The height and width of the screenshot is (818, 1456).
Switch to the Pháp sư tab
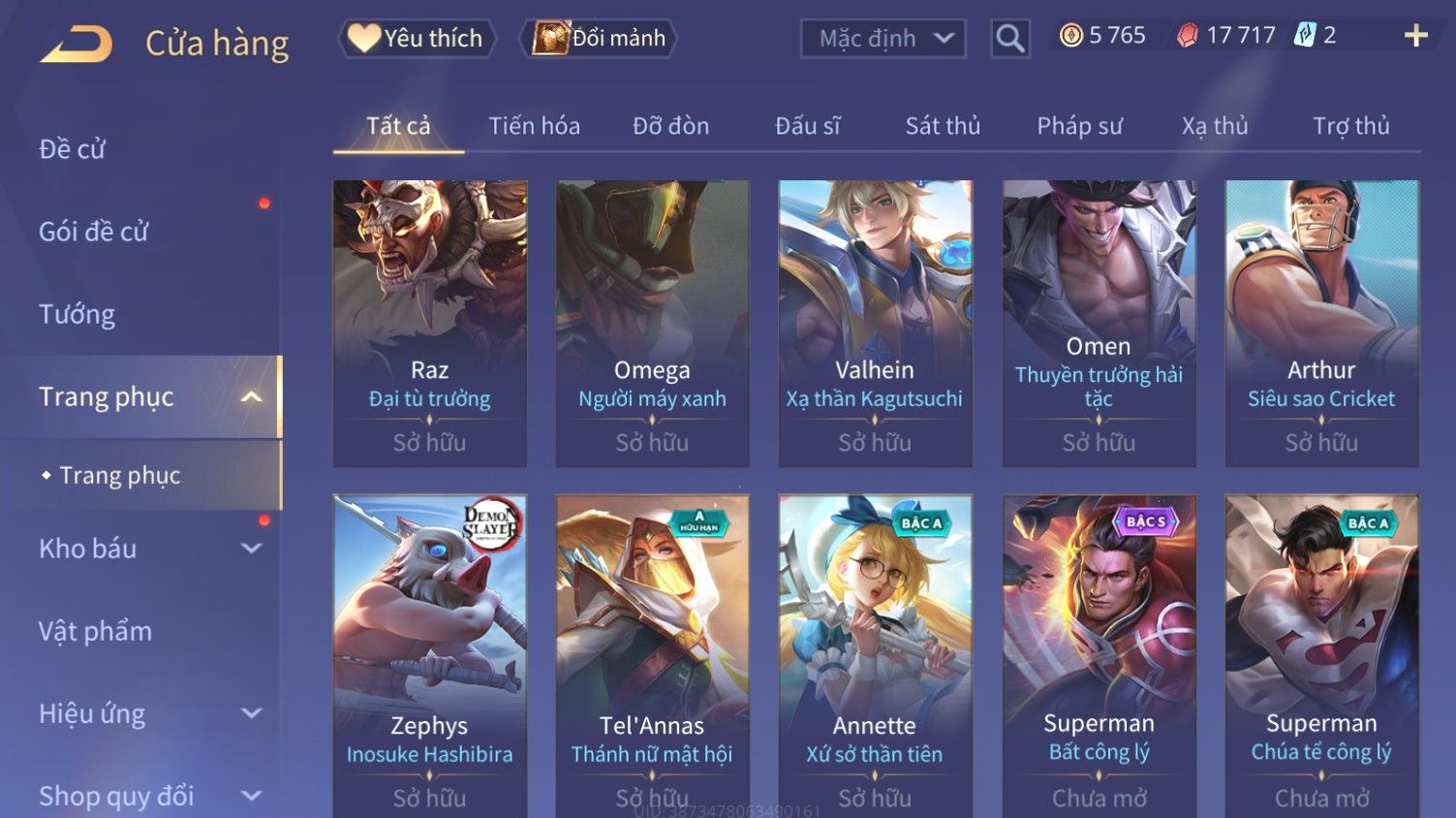[1079, 126]
